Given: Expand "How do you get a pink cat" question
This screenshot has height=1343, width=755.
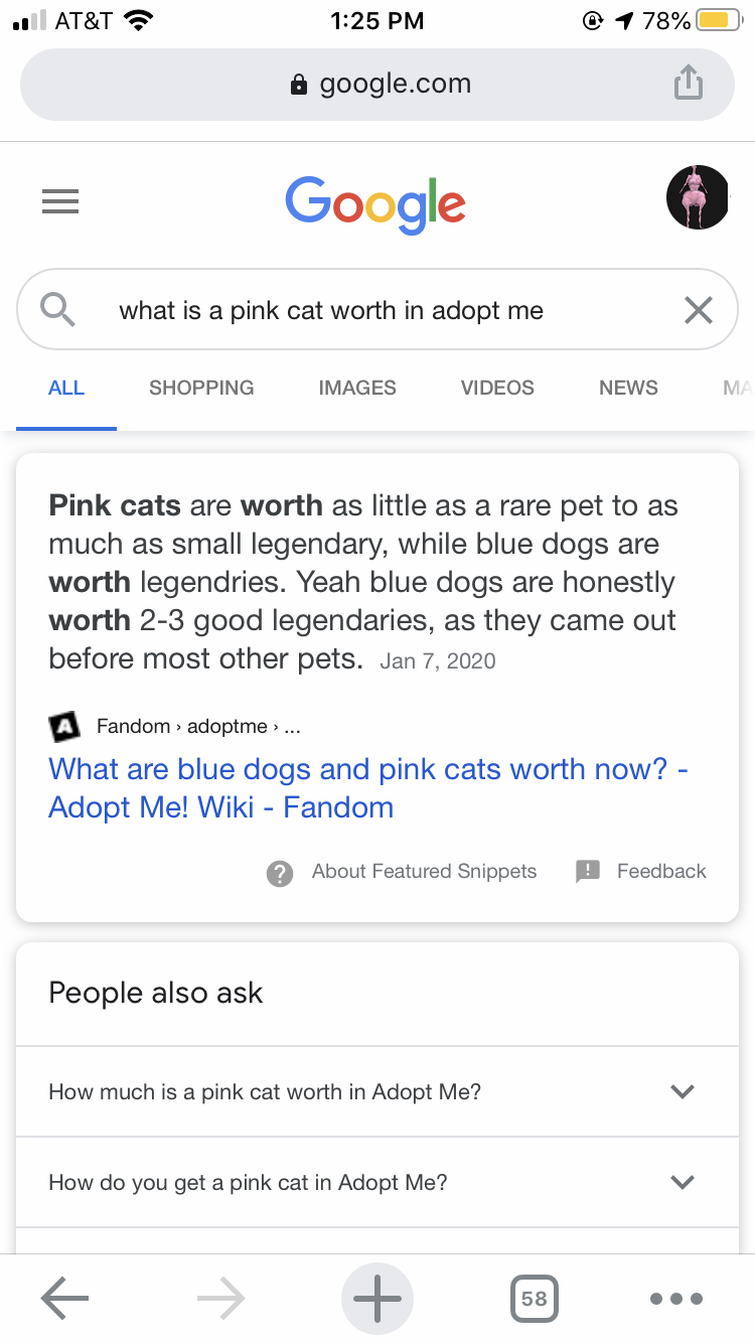Looking at the screenshot, I should (377, 1182).
